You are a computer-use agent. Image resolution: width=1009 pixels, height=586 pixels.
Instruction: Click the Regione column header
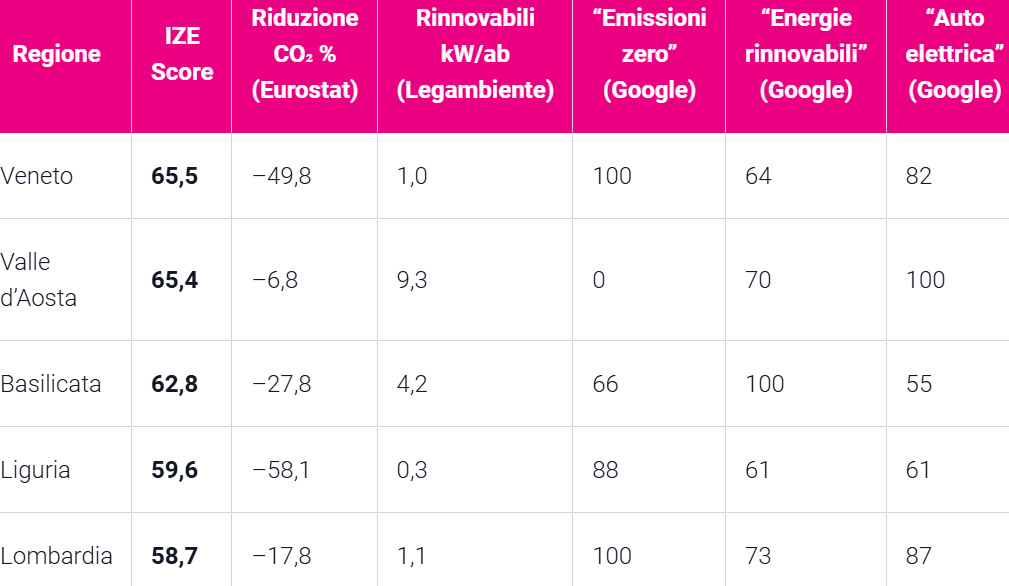tap(56, 54)
